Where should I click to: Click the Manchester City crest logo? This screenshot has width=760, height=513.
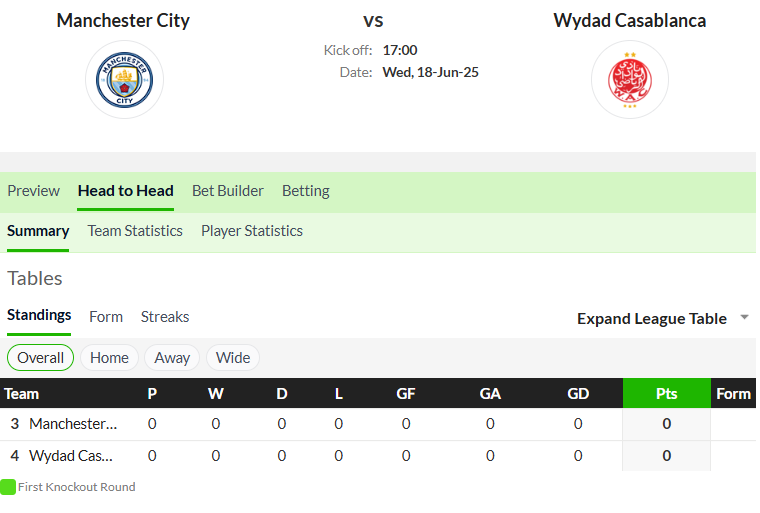[125, 80]
